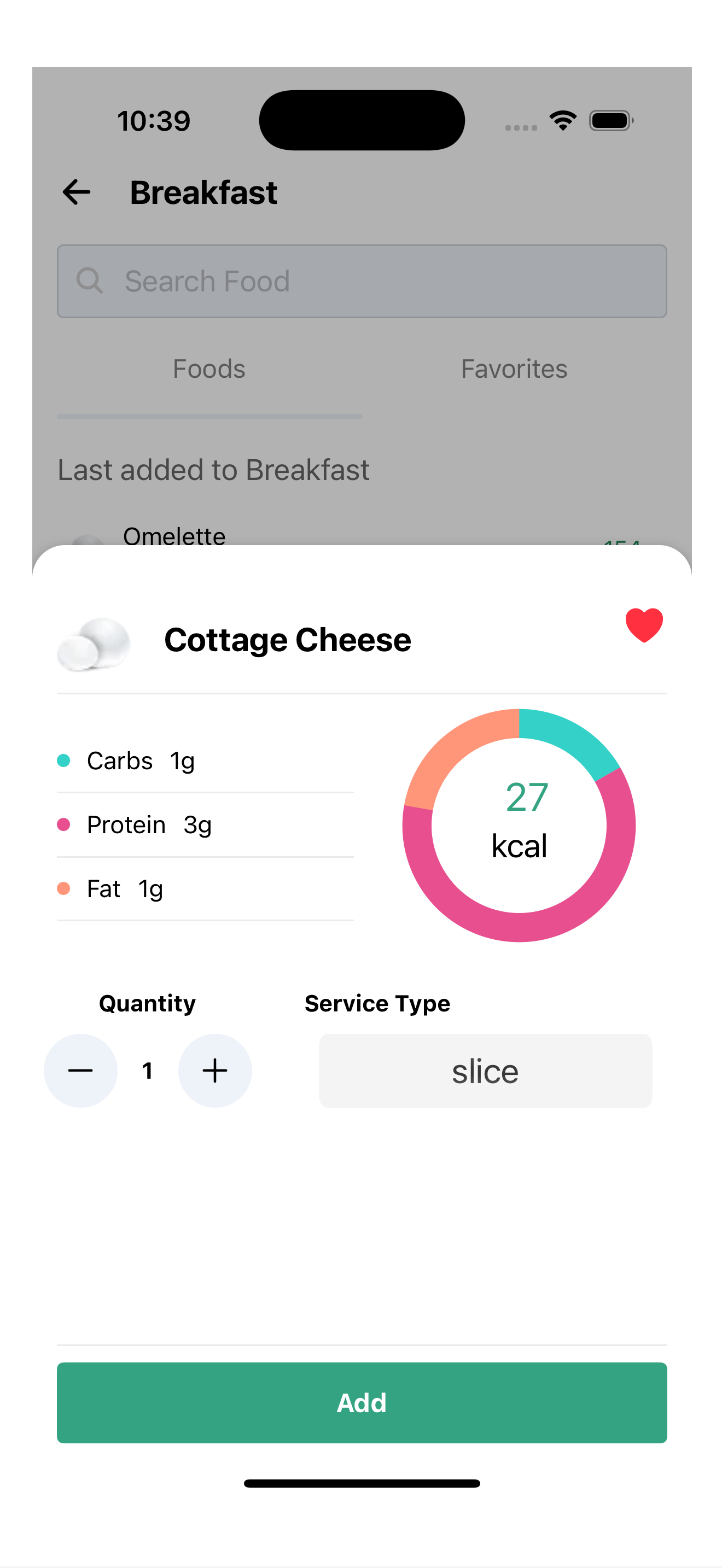Tap the battery status icon

(x=611, y=120)
